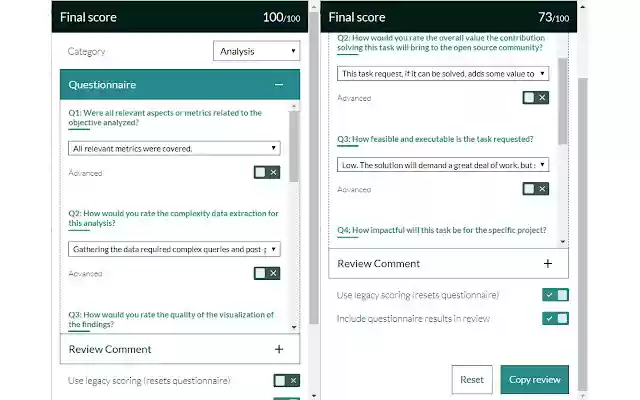
Task: Click the Copy review button
Action: click(x=534, y=380)
